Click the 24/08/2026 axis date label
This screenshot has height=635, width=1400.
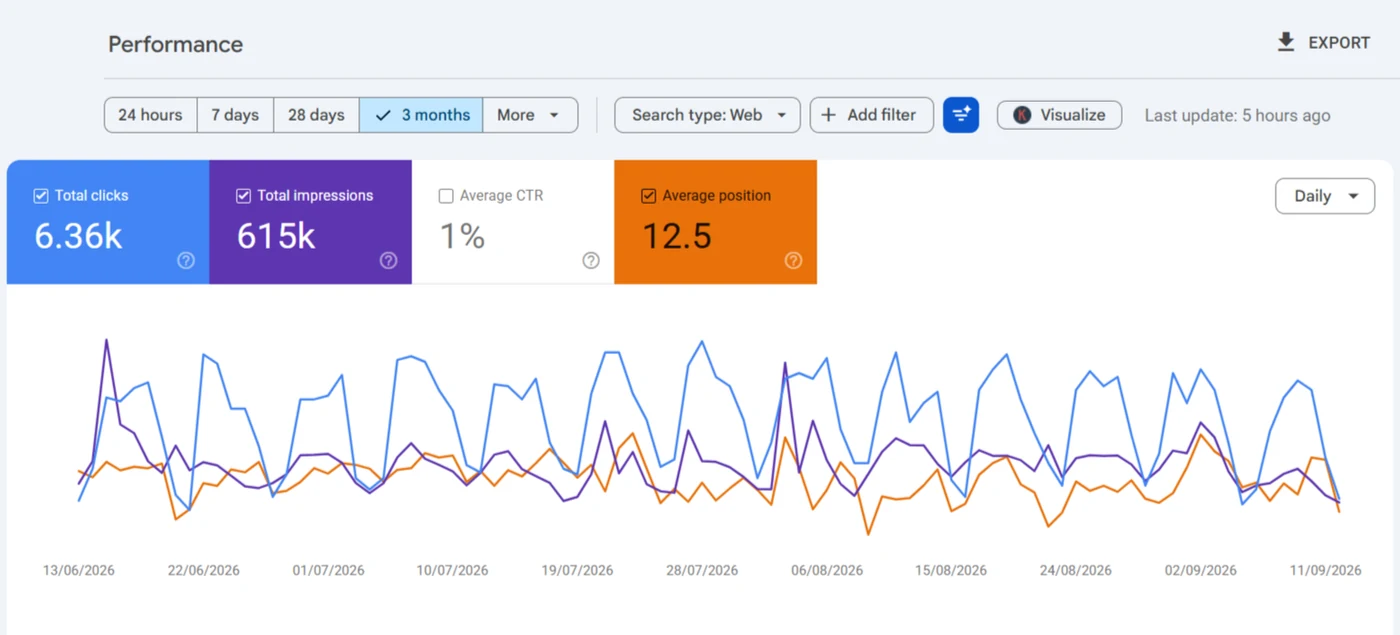tap(1076, 570)
